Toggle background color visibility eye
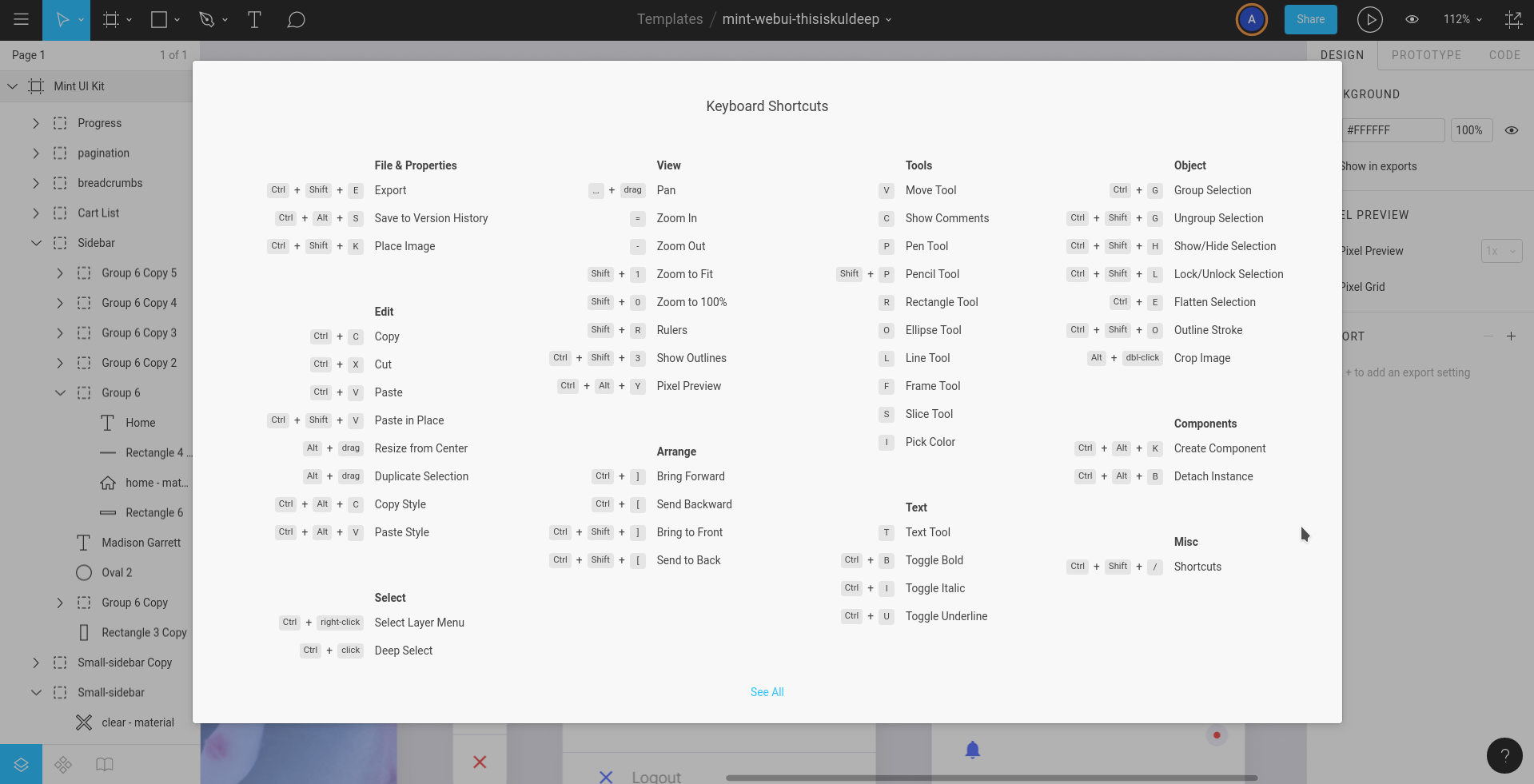1534x784 pixels. tap(1512, 130)
